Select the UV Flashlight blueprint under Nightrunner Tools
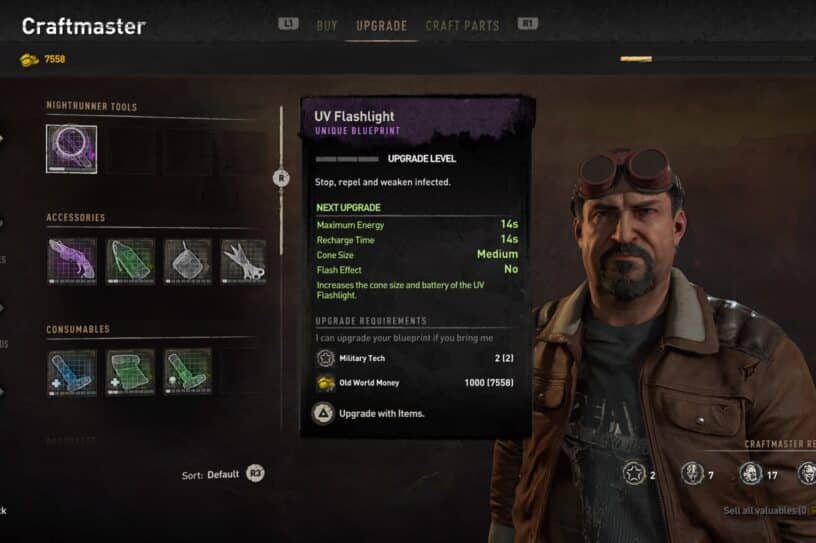The width and height of the screenshot is (816, 543). pyautogui.click(x=71, y=149)
